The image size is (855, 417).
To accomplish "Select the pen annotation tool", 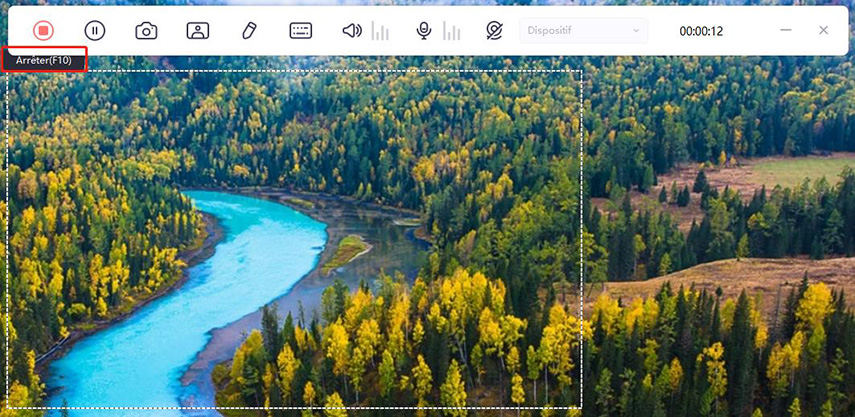I will pos(249,31).
